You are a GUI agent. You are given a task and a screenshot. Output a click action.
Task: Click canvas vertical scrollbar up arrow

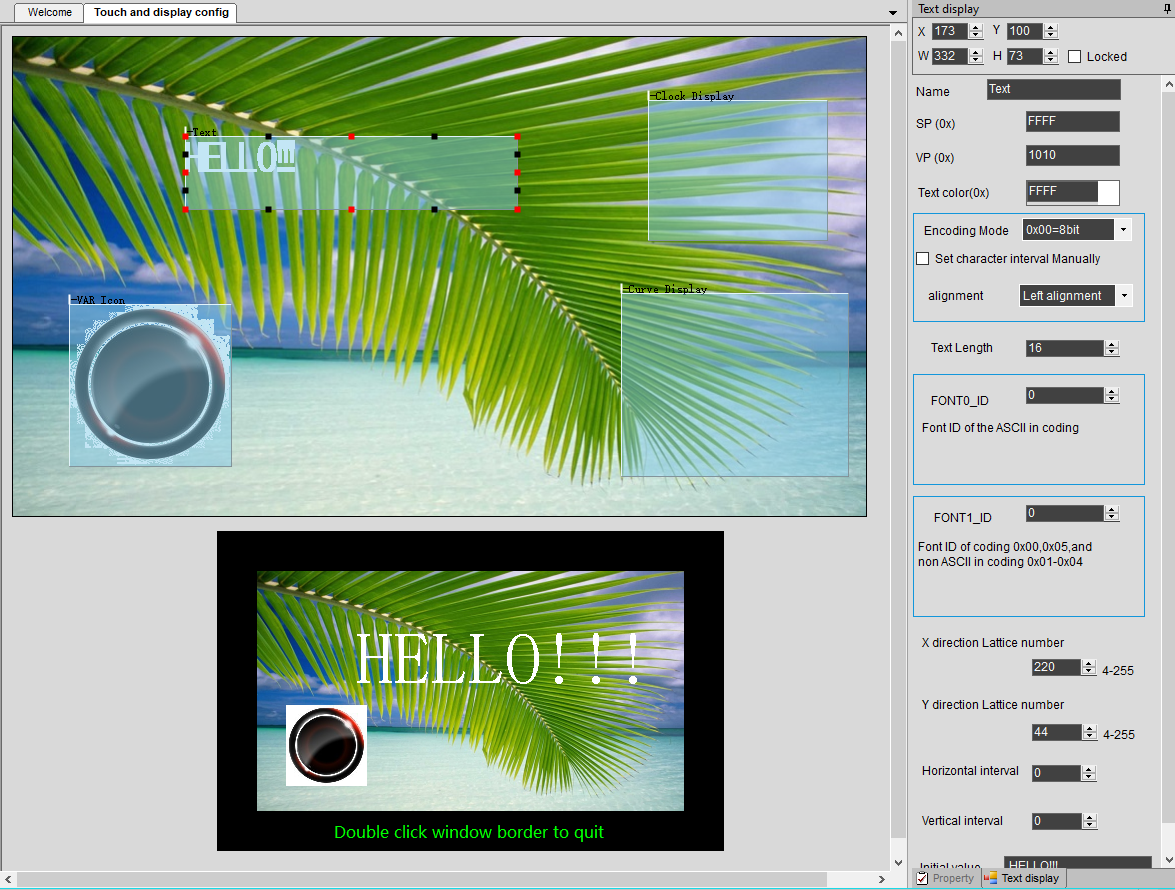click(898, 33)
